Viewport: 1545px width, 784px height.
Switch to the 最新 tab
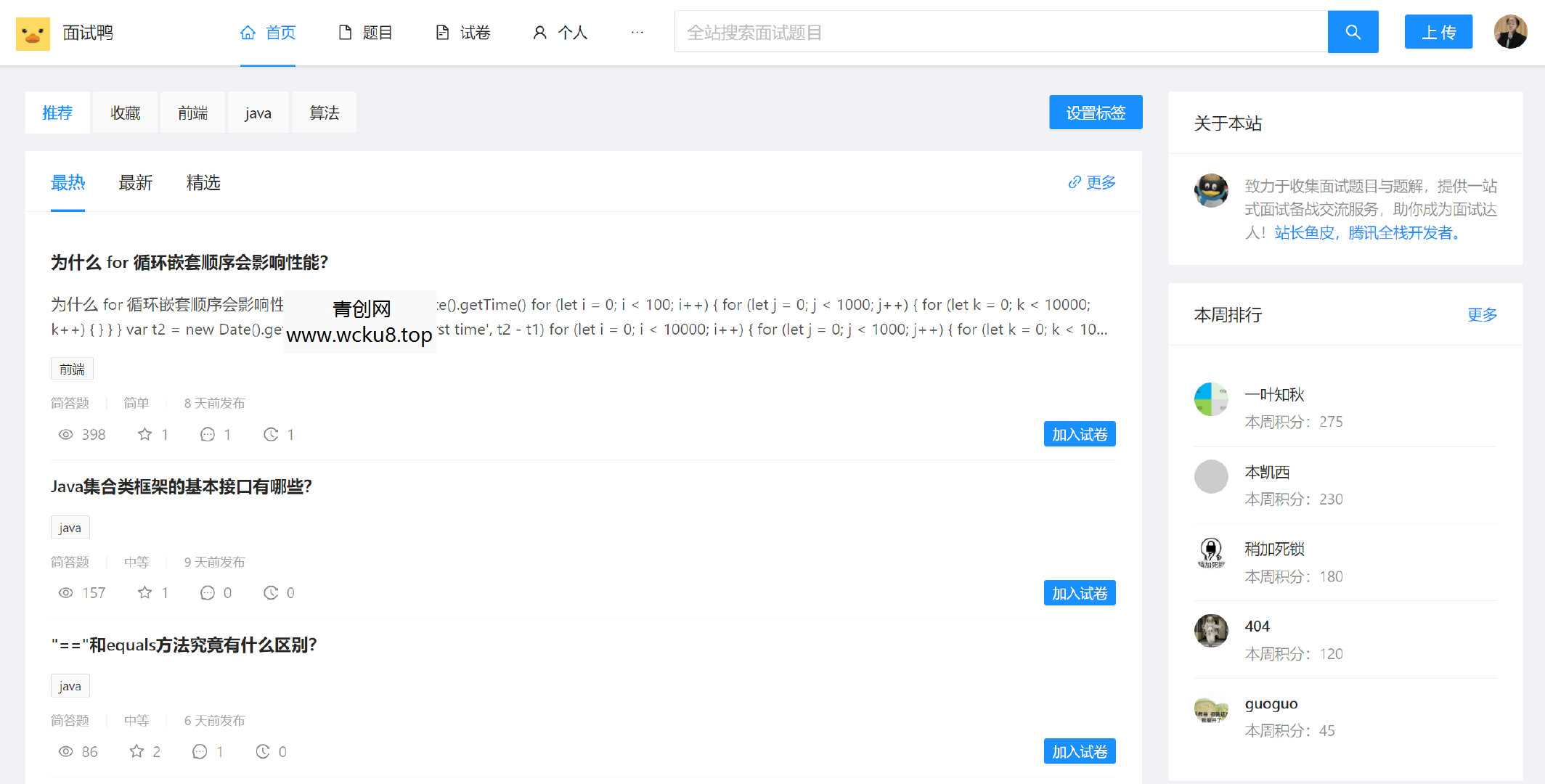click(x=135, y=183)
